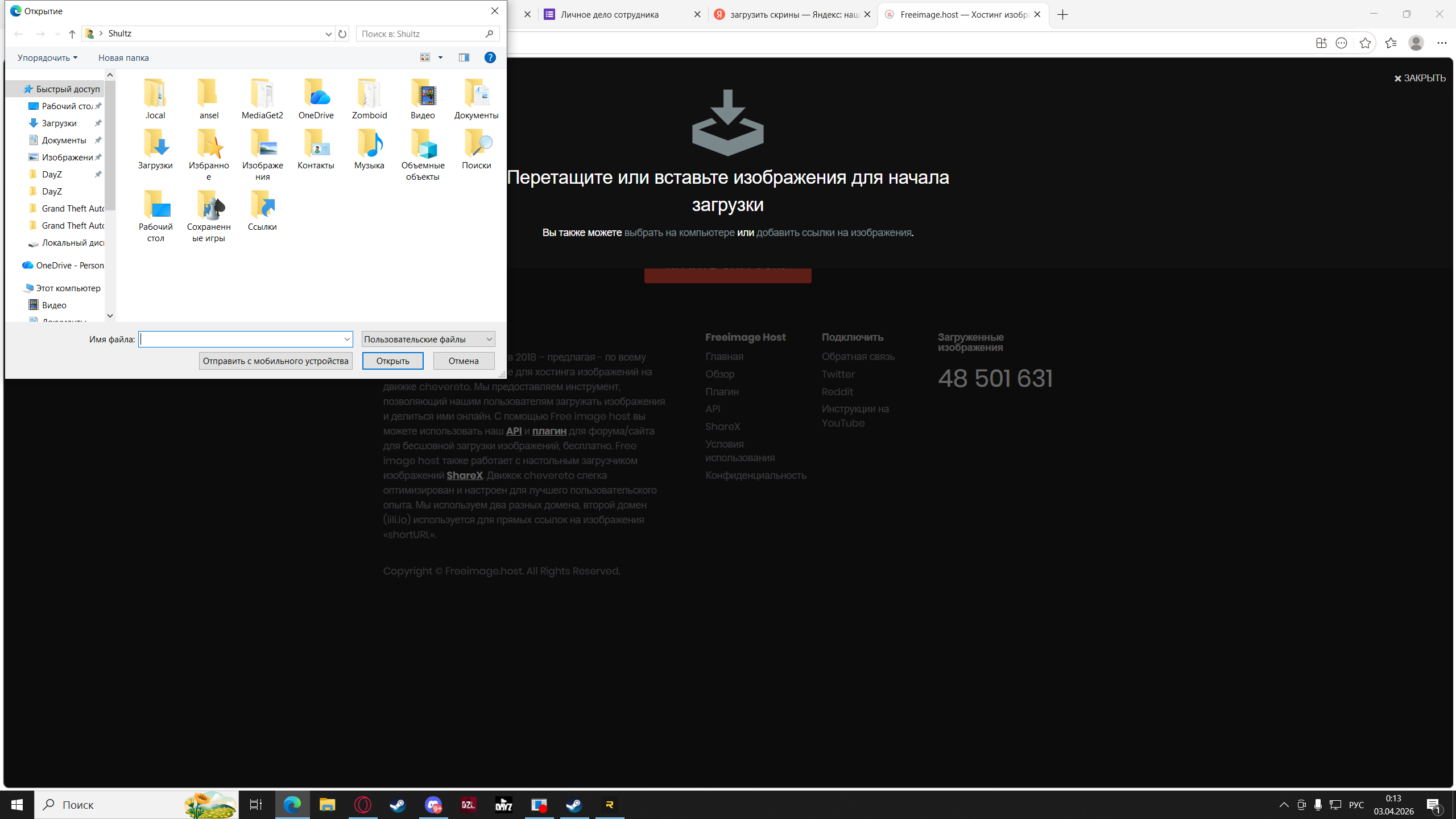The image size is (1456, 819).
Task: Select the Изображения folder icon in file list
Action: pyautogui.click(x=262, y=155)
